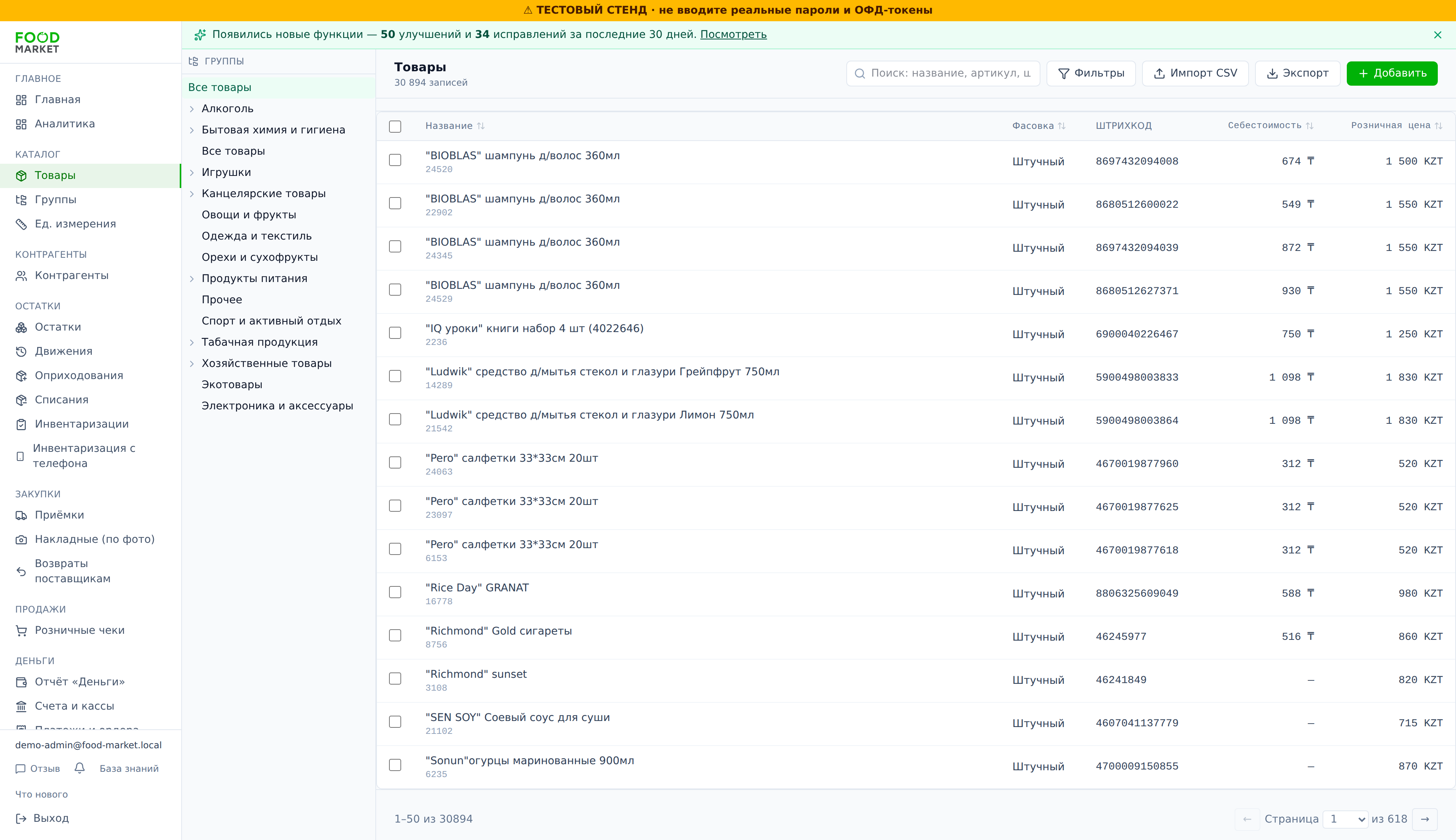Click the green Добавить button
This screenshot has height=840, width=1456.
tap(1392, 73)
